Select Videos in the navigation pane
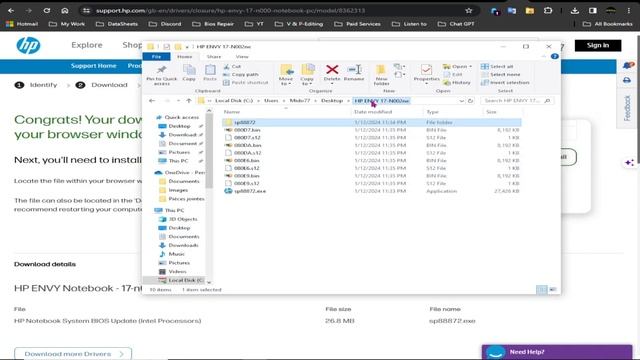 [173, 271]
